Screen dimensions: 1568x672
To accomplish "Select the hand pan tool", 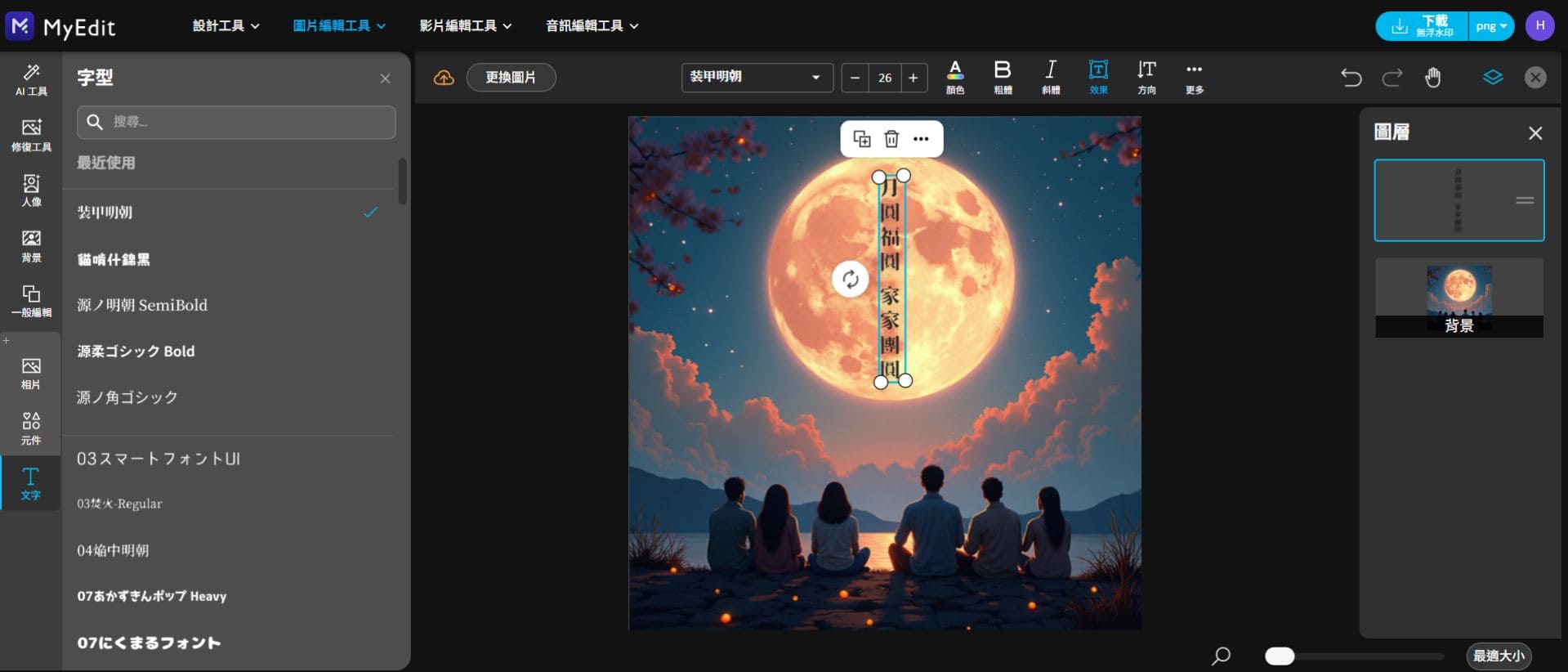I will click(x=1432, y=78).
